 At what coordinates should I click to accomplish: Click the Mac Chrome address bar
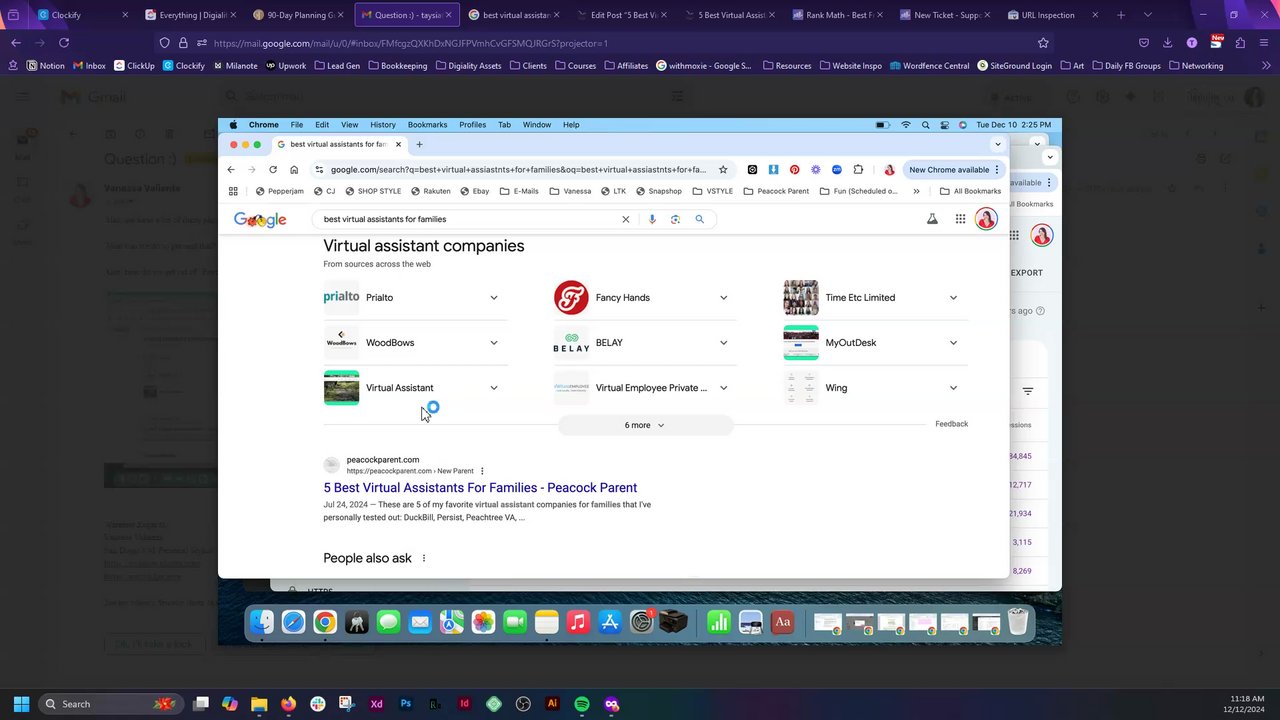pyautogui.click(x=518, y=170)
